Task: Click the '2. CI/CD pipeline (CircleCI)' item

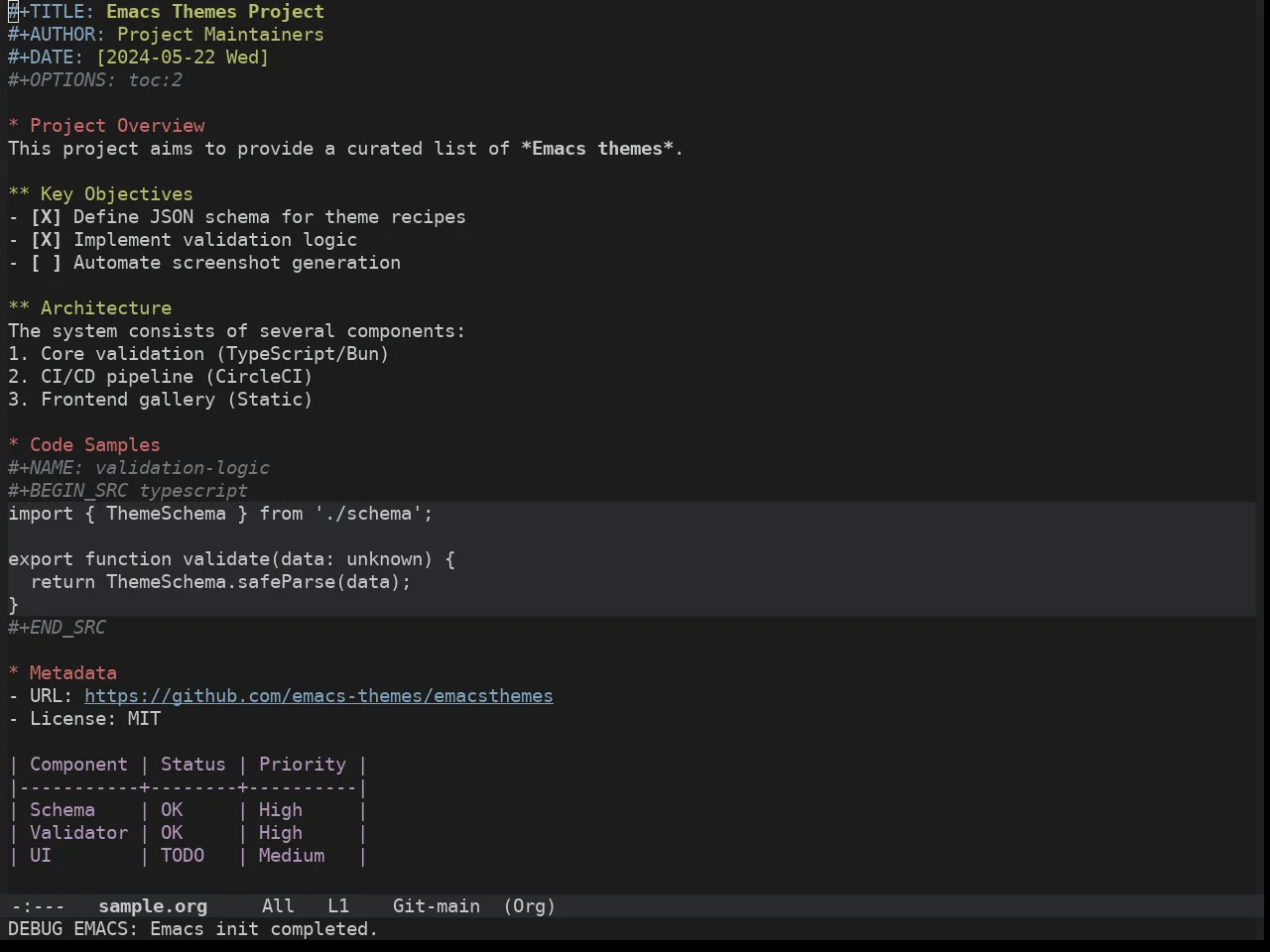Action: (x=161, y=377)
